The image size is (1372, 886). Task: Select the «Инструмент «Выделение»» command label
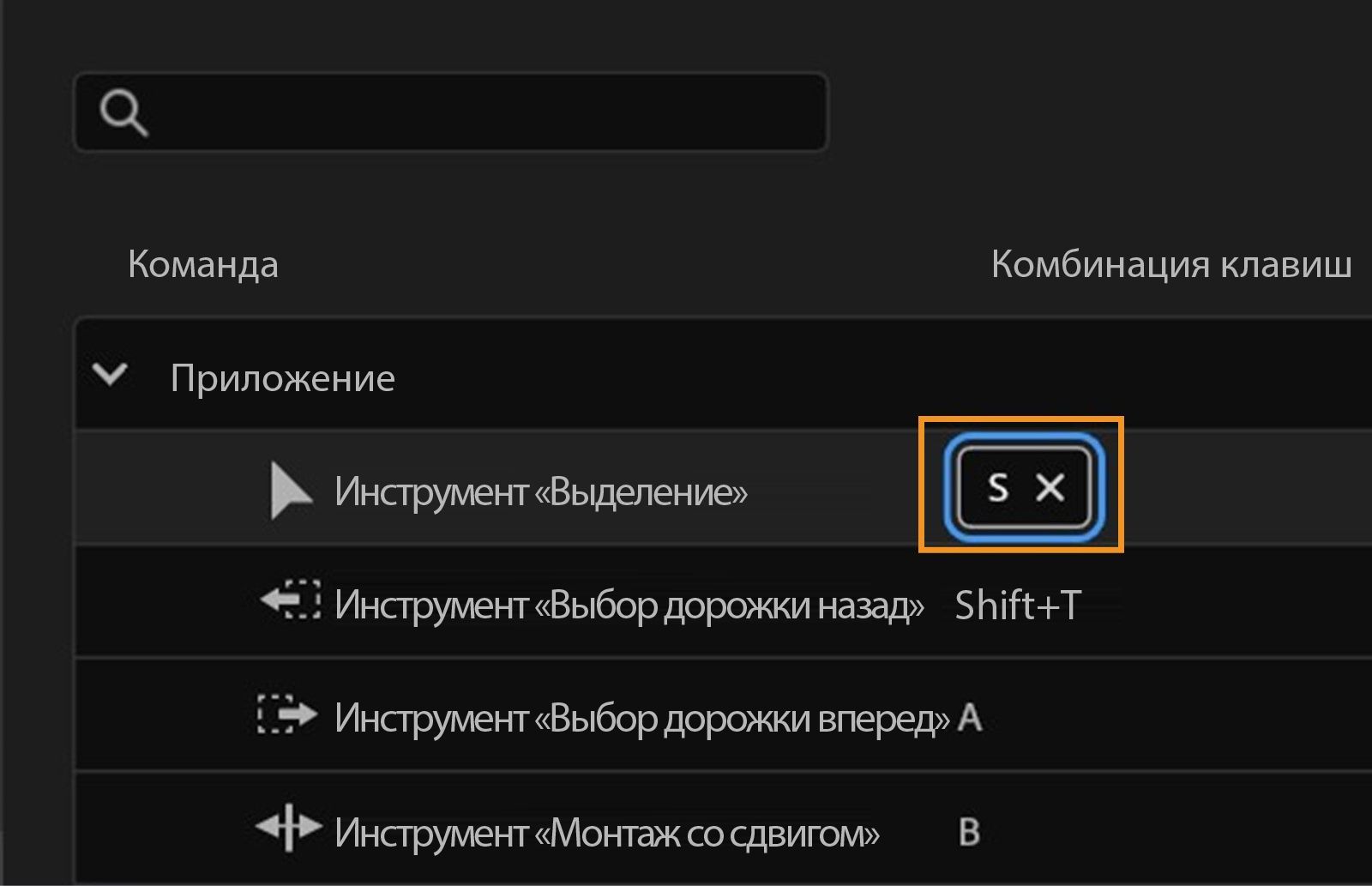540,491
